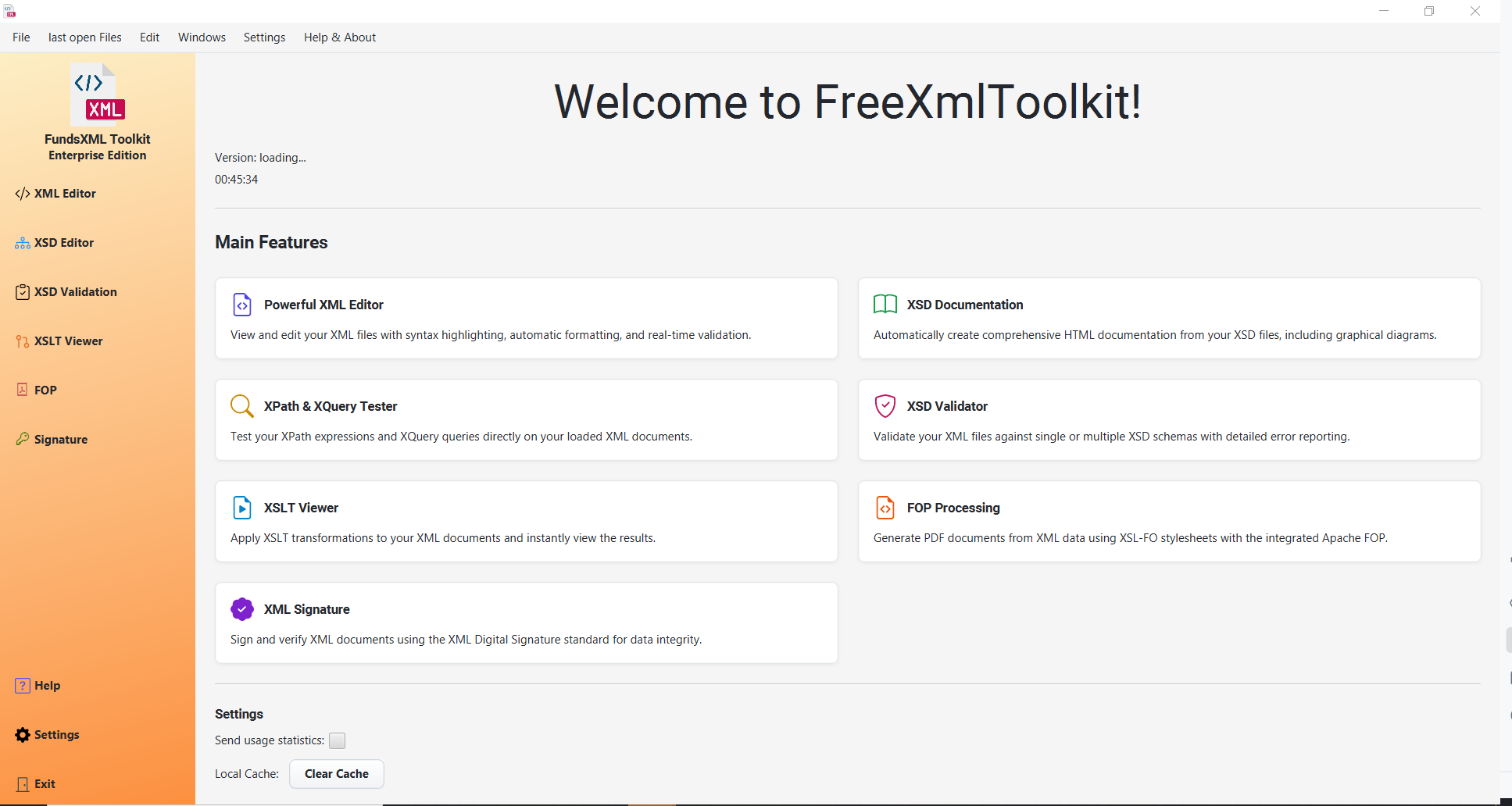
Task: Open Signature from sidebar label
Action: (61, 440)
